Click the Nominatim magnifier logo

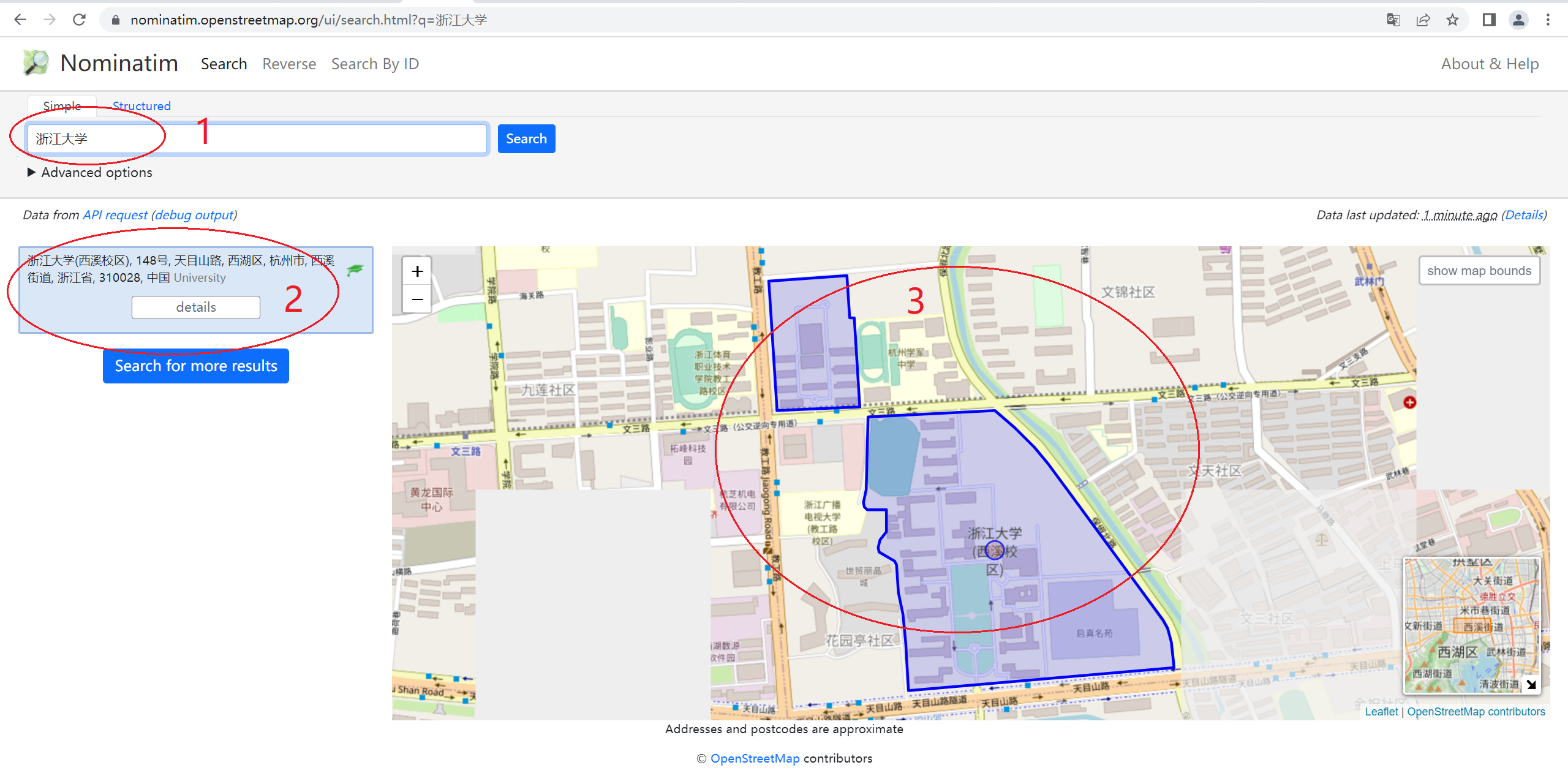pyautogui.click(x=36, y=62)
